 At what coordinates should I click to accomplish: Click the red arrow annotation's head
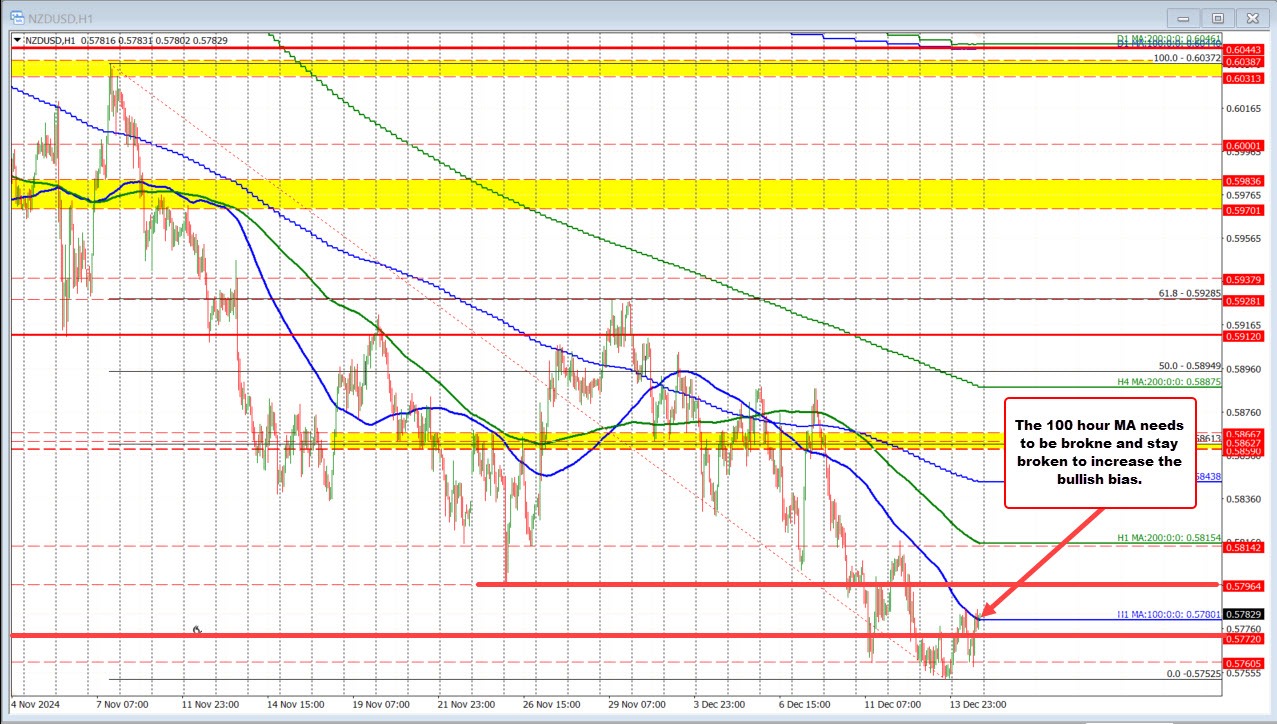(985, 612)
